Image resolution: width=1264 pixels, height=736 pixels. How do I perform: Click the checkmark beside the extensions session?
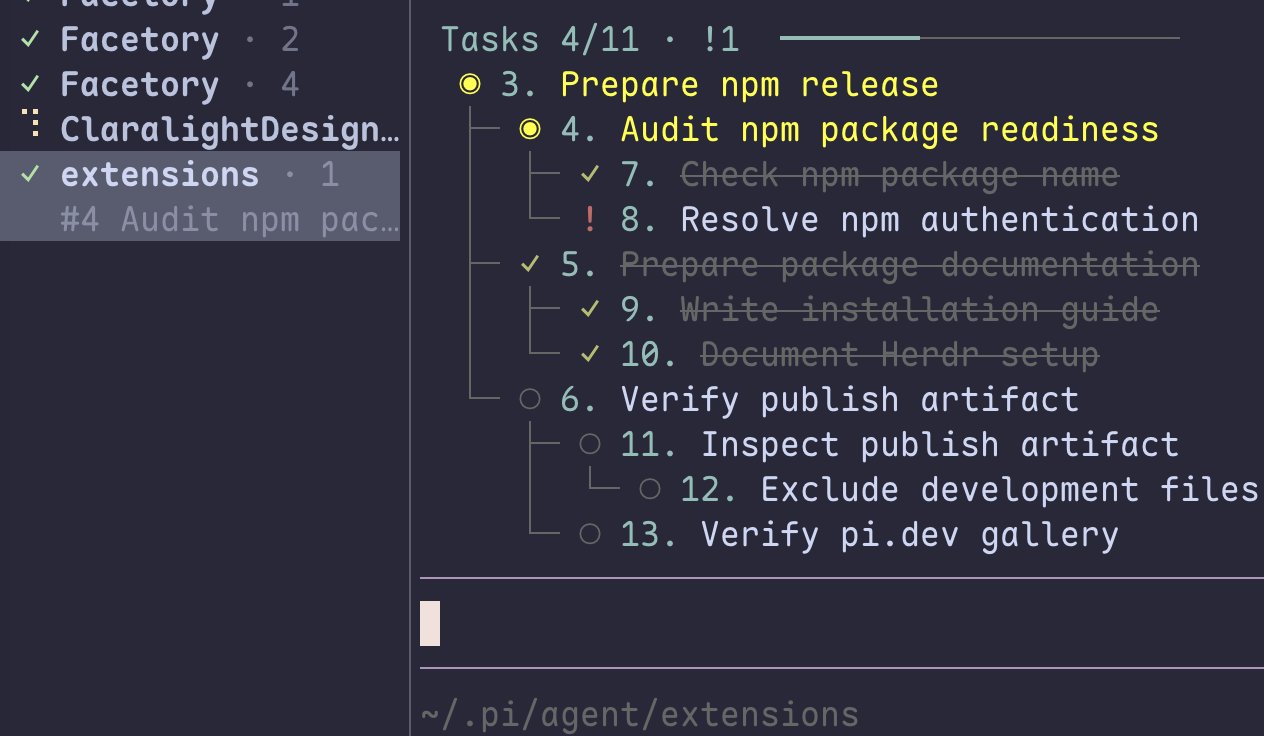pyautogui.click(x=30, y=174)
